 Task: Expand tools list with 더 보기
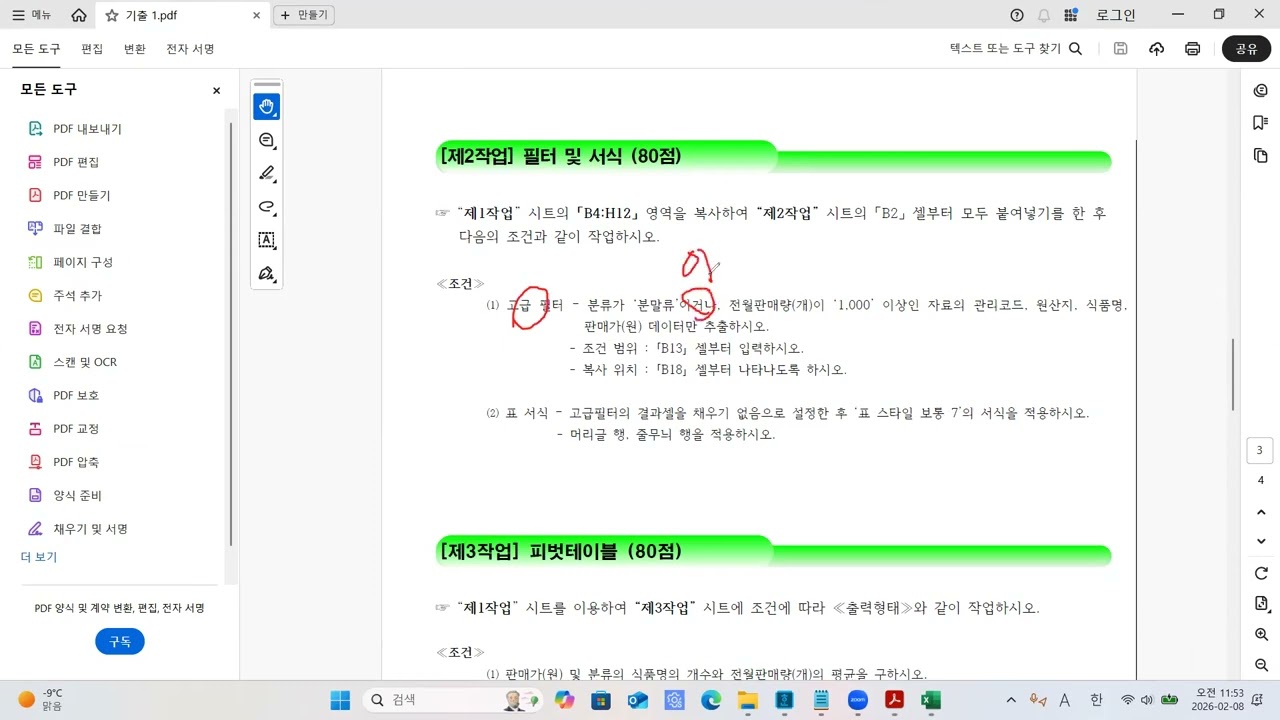click(39, 557)
